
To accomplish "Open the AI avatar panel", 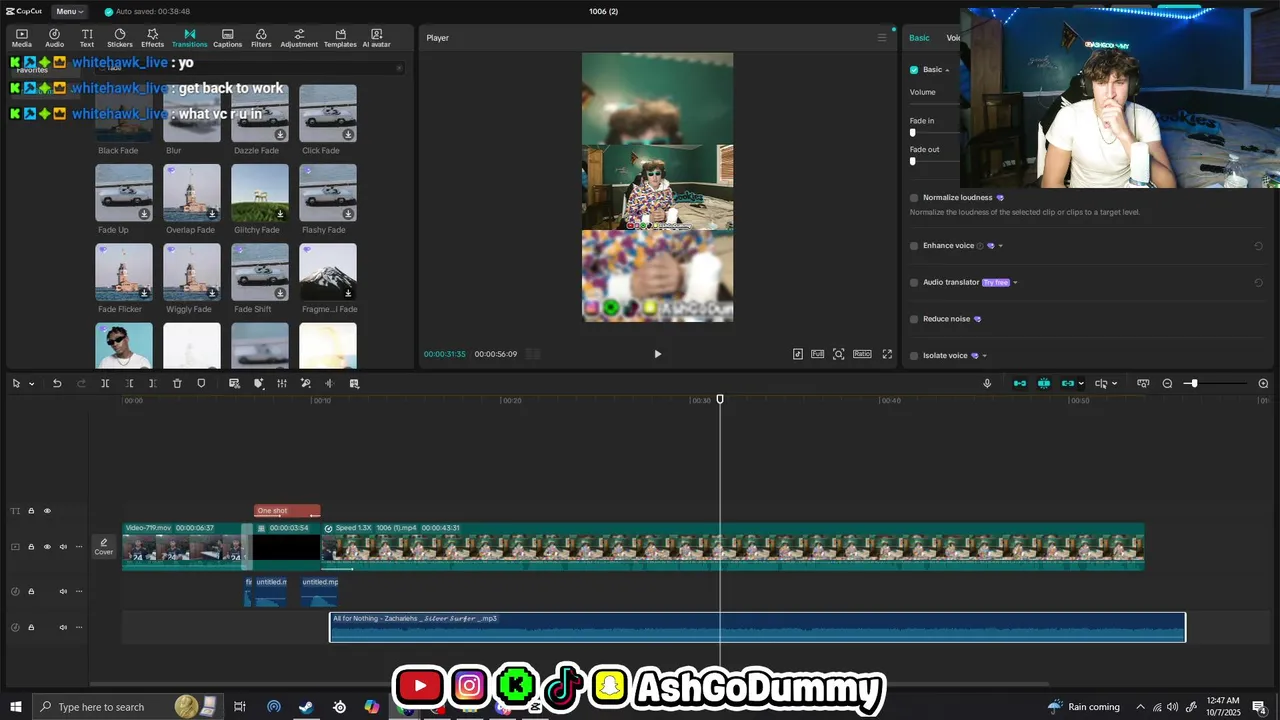I will click(376, 38).
